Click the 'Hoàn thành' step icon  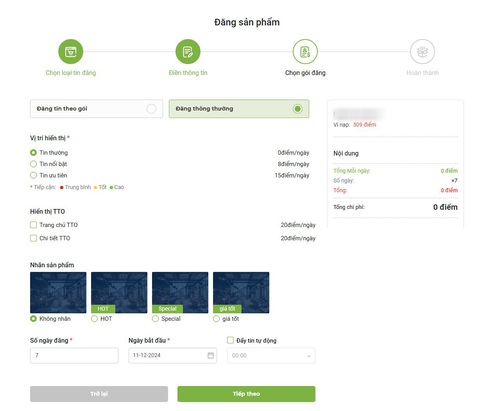pos(422,51)
